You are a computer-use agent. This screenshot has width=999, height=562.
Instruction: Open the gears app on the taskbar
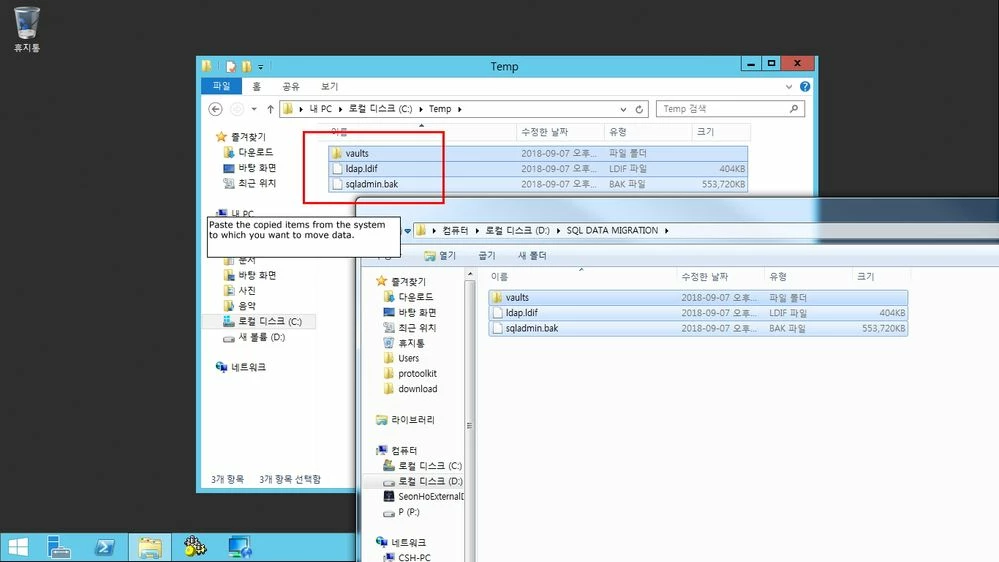[195, 547]
